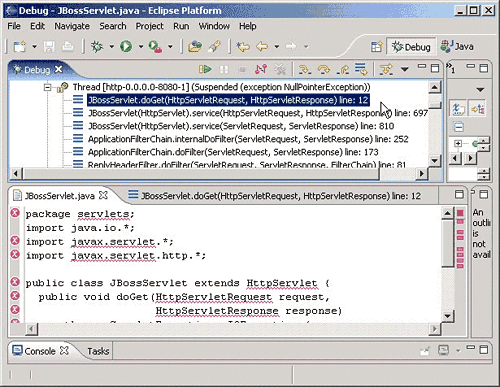The image size is (500, 387).
Task: Click the Save toolbar icon
Action: pyautogui.click(x=49, y=46)
